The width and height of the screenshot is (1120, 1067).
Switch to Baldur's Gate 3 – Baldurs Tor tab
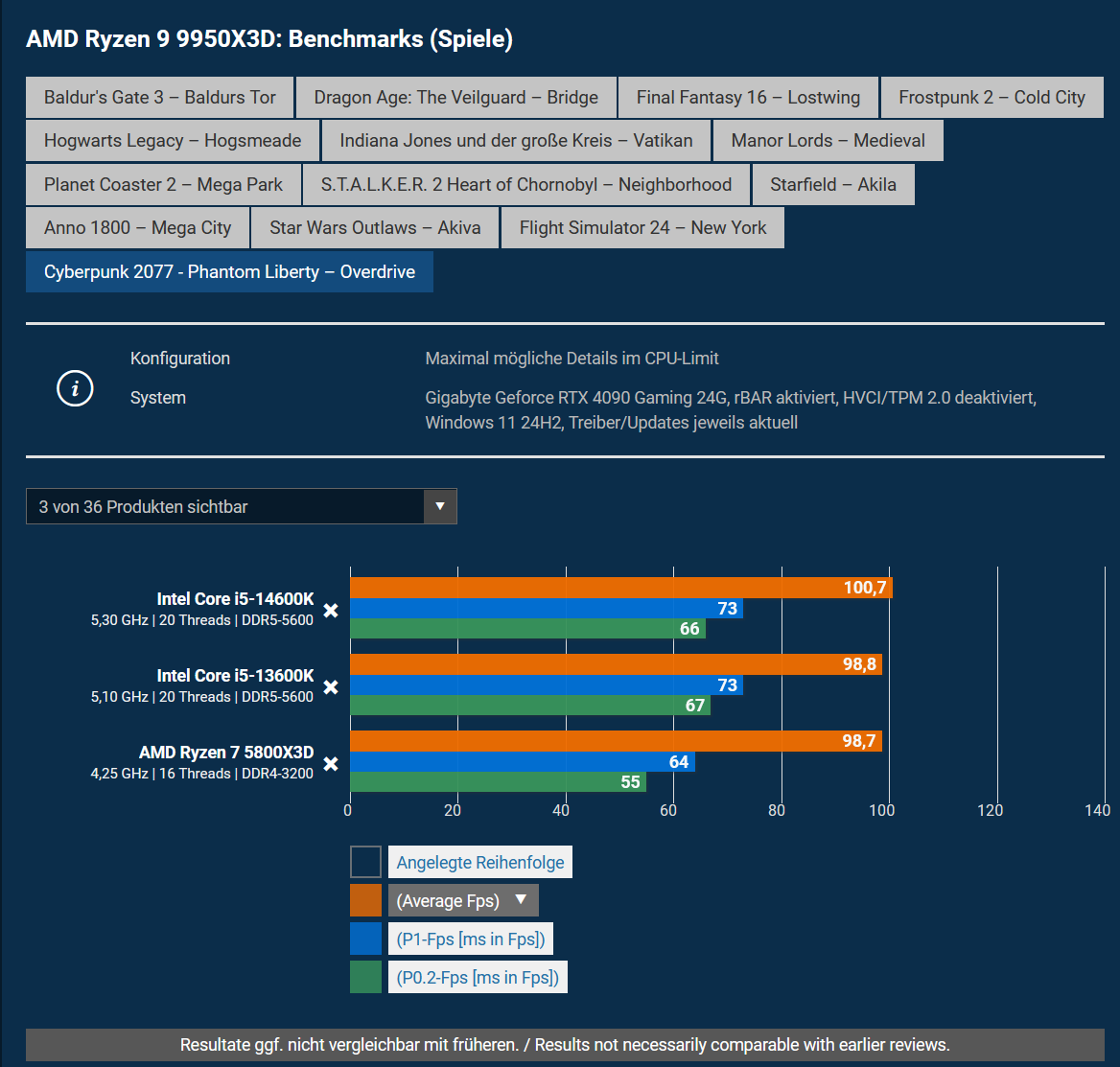pos(159,97)
